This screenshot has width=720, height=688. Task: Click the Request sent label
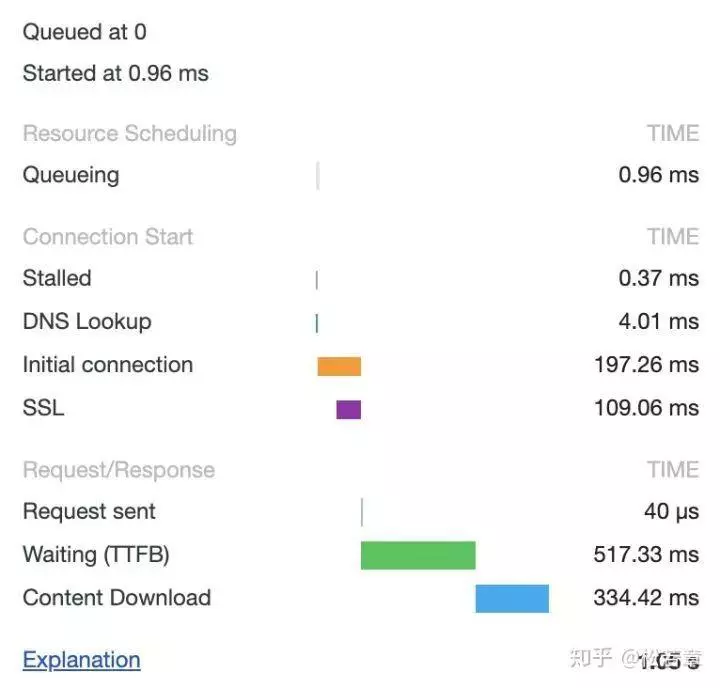pos(89,512)
